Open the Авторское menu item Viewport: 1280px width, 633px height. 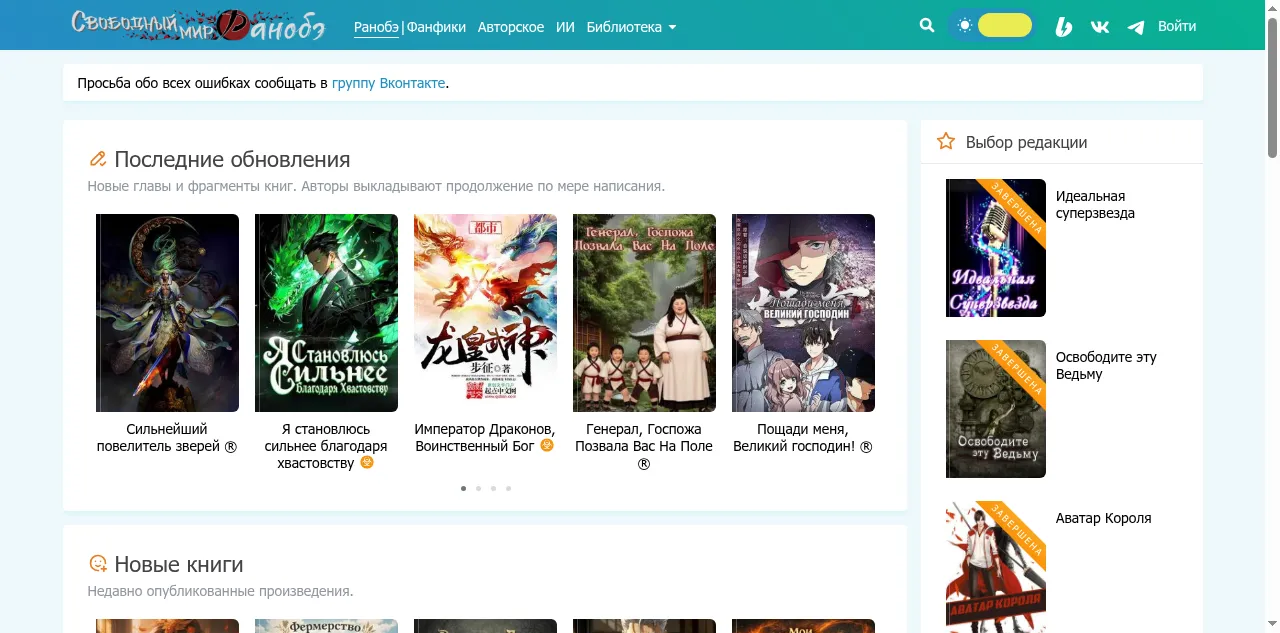tap(511, 27)
